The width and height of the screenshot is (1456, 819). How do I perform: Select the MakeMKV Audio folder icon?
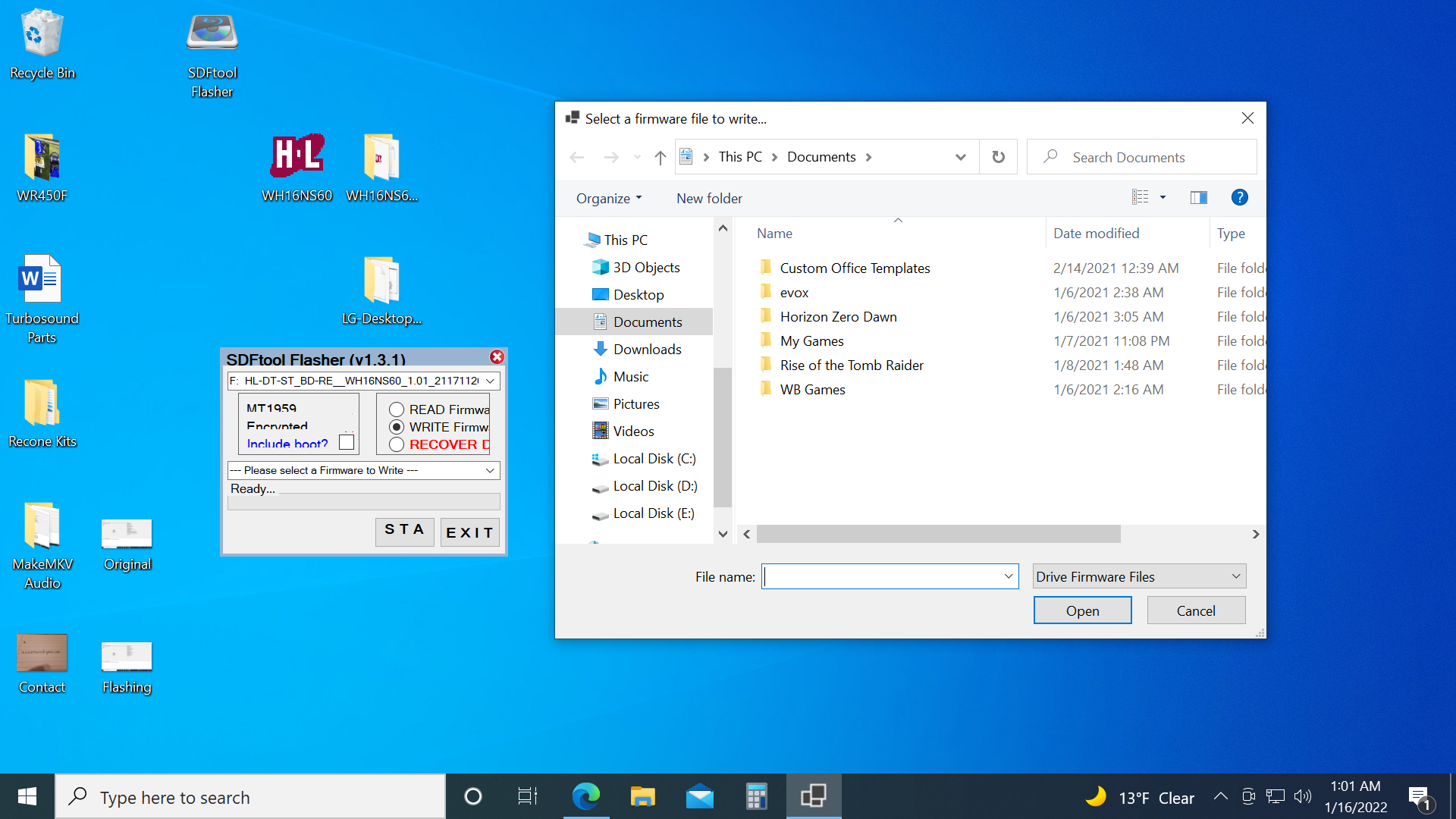[x=42, y=546]
